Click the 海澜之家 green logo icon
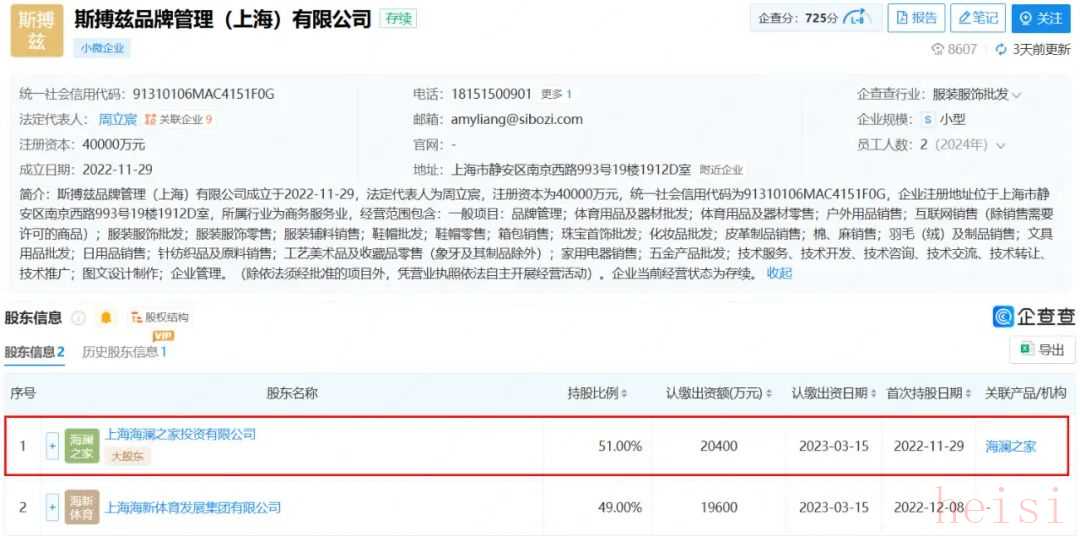Viewport: 1080px width, 536px height. point(82,446)
